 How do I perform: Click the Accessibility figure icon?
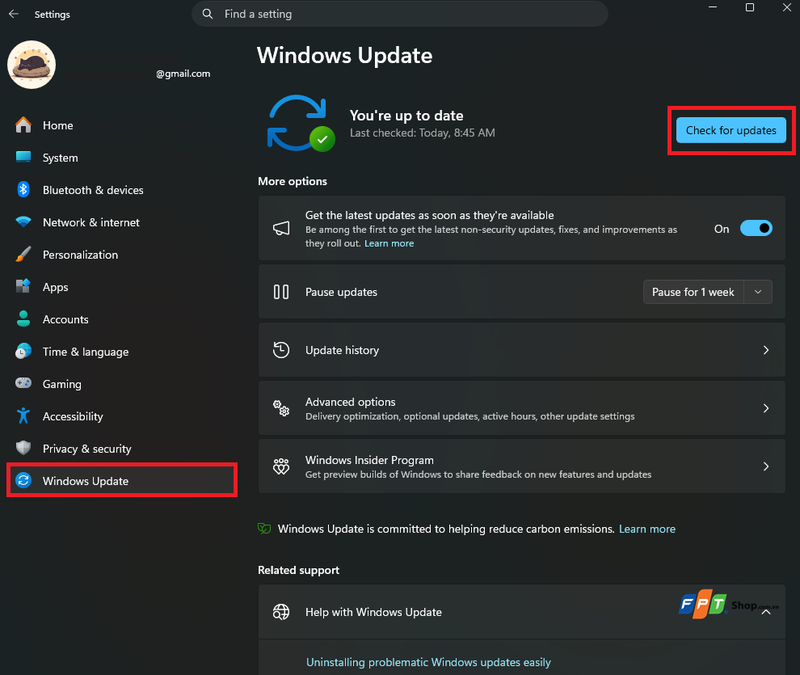tap(23, 416)
